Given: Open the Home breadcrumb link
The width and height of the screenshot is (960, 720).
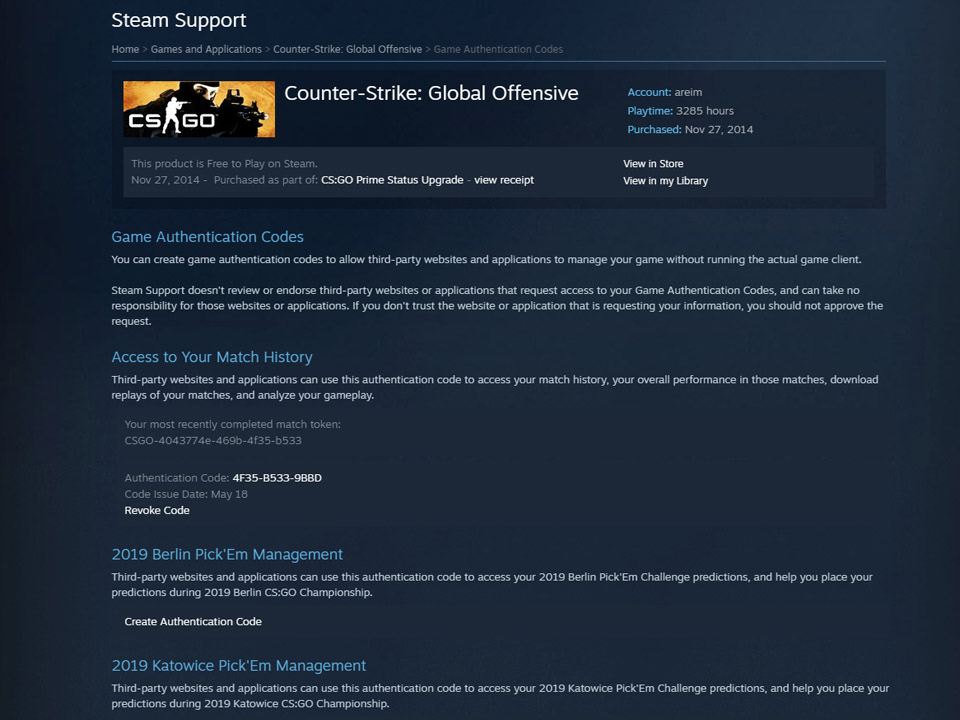Looking at the screenshot, I should [125, 49].
